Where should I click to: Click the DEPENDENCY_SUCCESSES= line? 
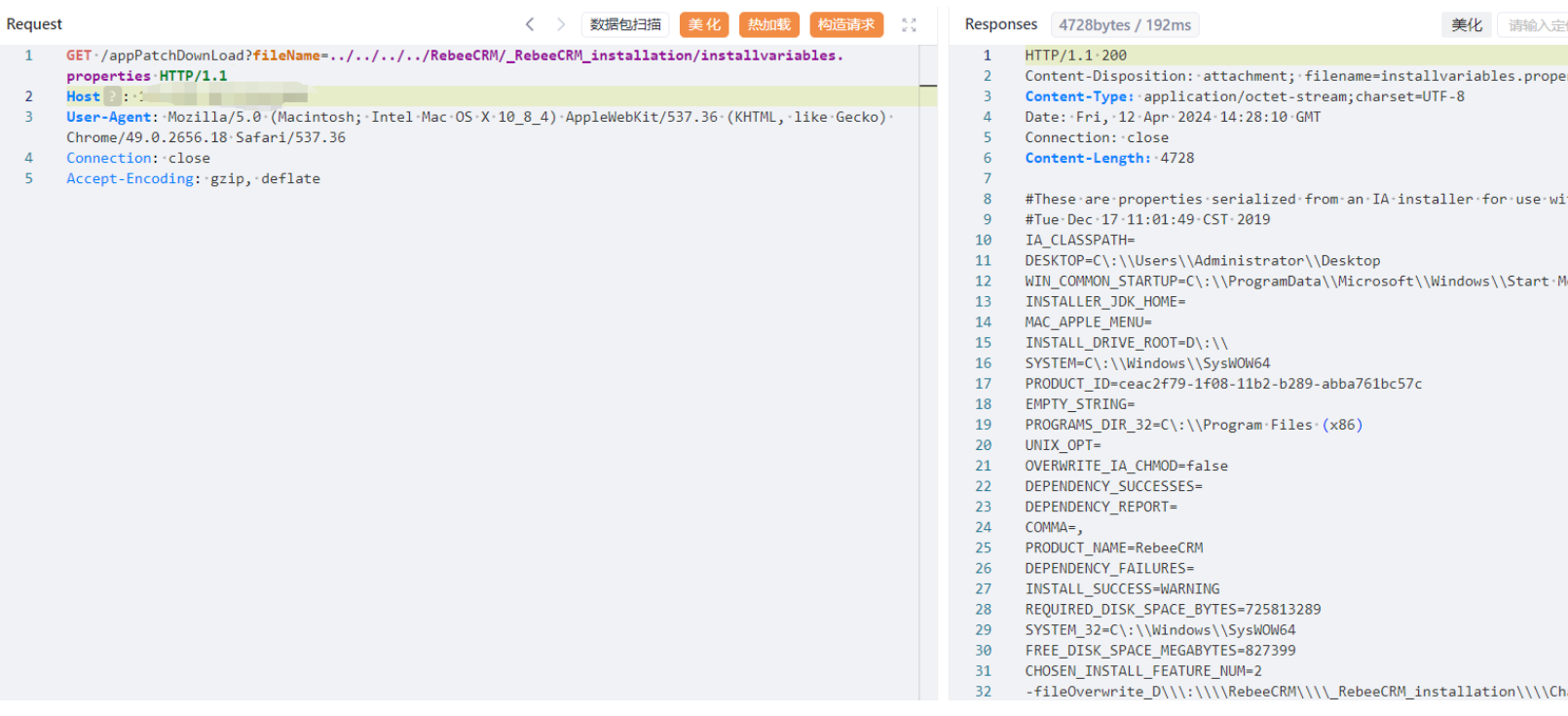tap(1113, 485)
